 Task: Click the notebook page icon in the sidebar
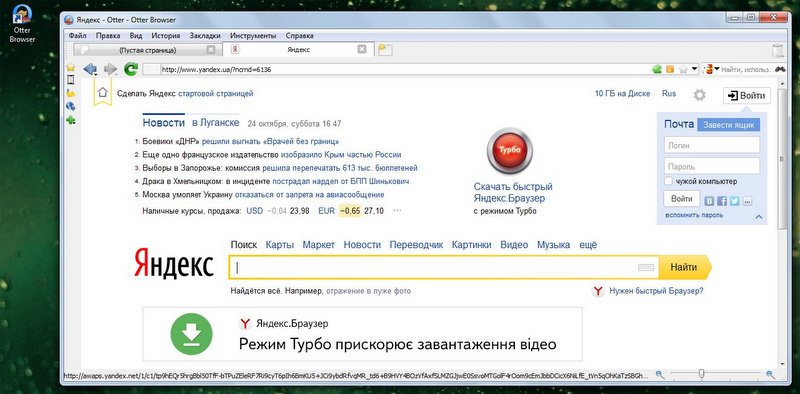point(71,80)
